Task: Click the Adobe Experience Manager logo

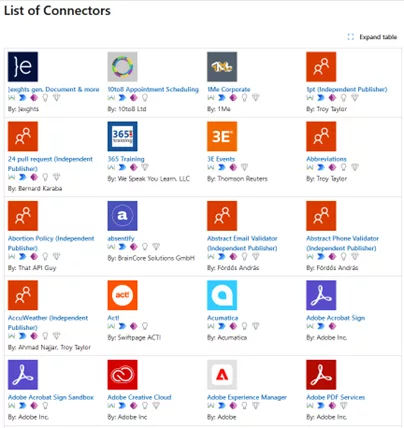Action: click(222, 375)
